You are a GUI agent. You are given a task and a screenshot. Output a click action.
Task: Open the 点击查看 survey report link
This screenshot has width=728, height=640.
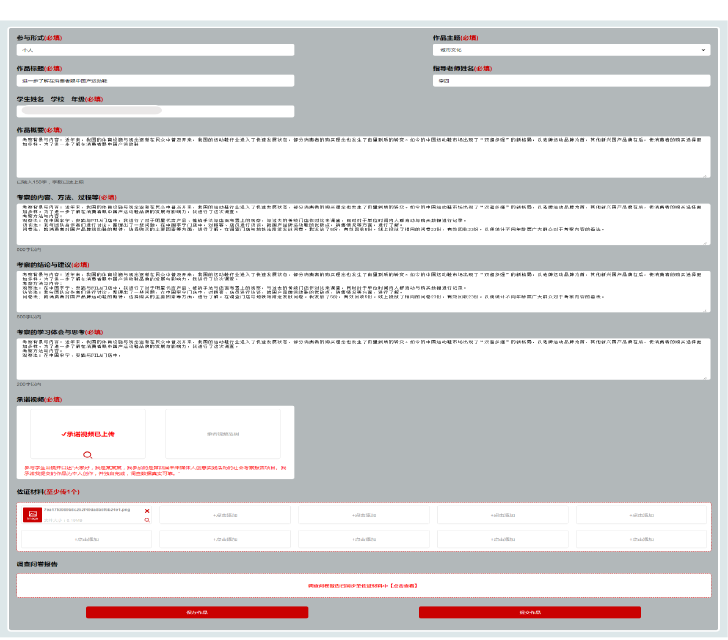(363, 585)
